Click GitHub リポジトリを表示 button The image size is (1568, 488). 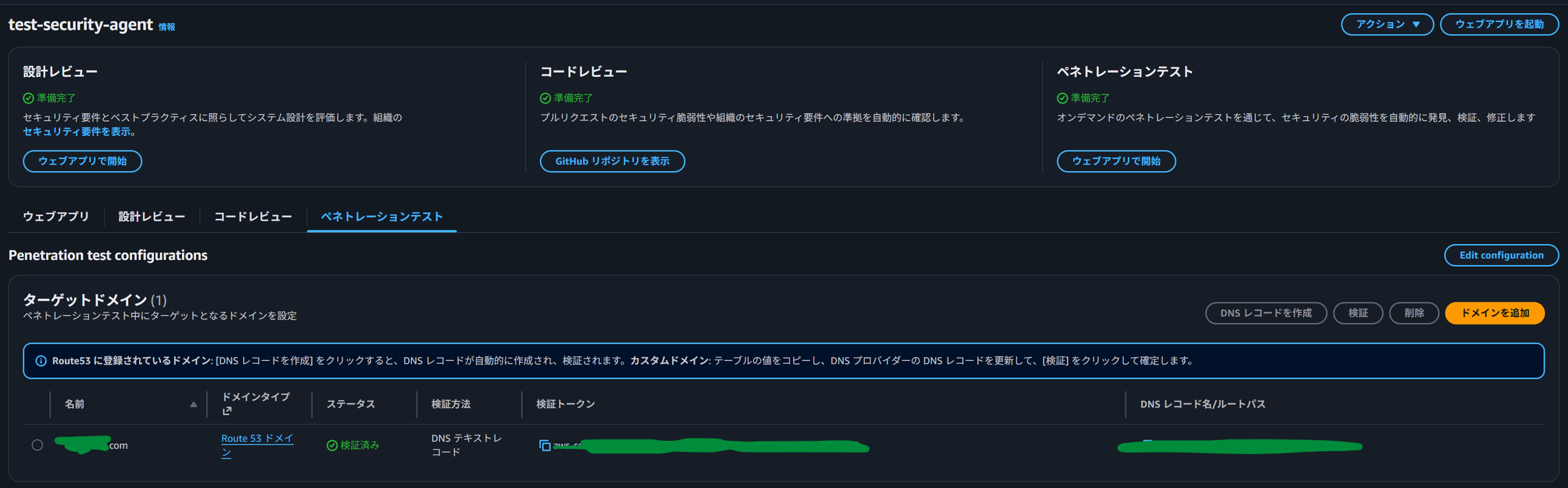tap(612, 161)
